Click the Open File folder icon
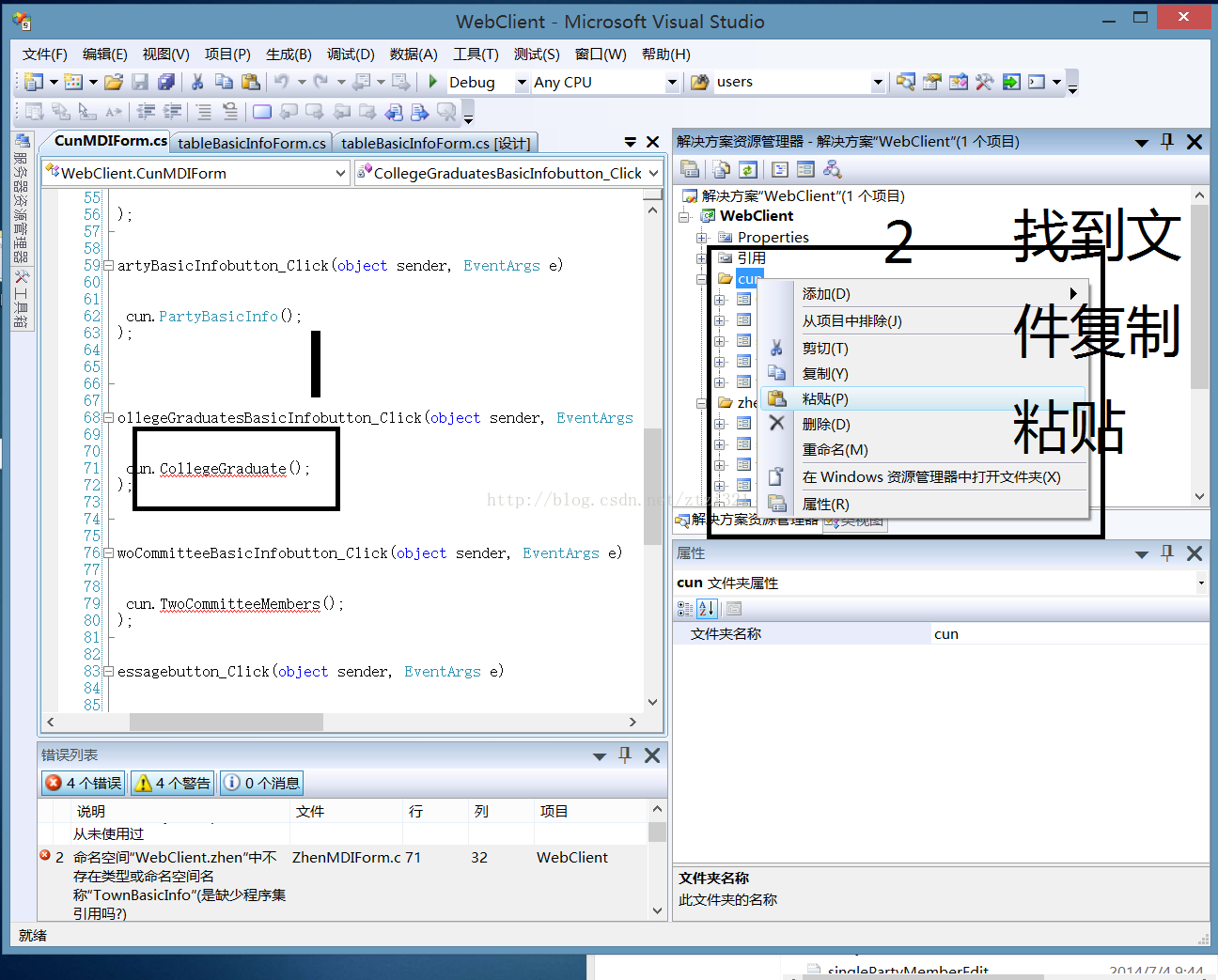 [x=114, y=82]
